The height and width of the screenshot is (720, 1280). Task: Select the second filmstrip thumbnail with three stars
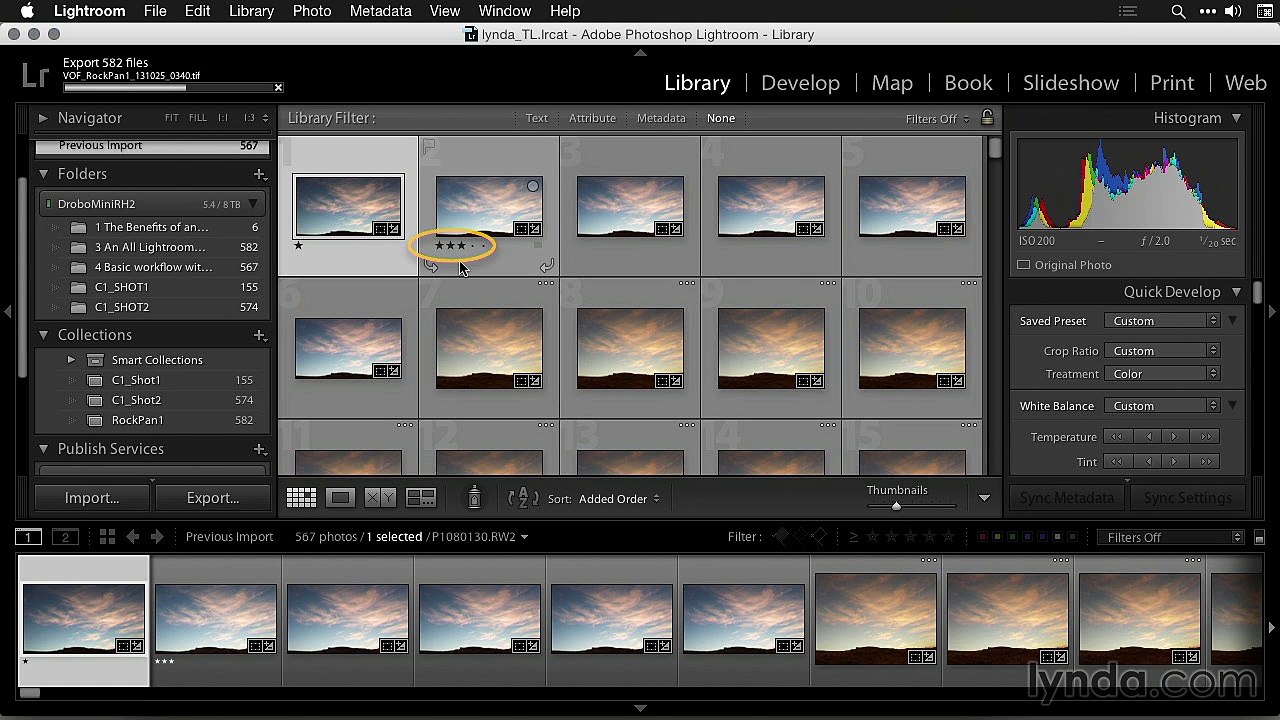pos(216,620)
